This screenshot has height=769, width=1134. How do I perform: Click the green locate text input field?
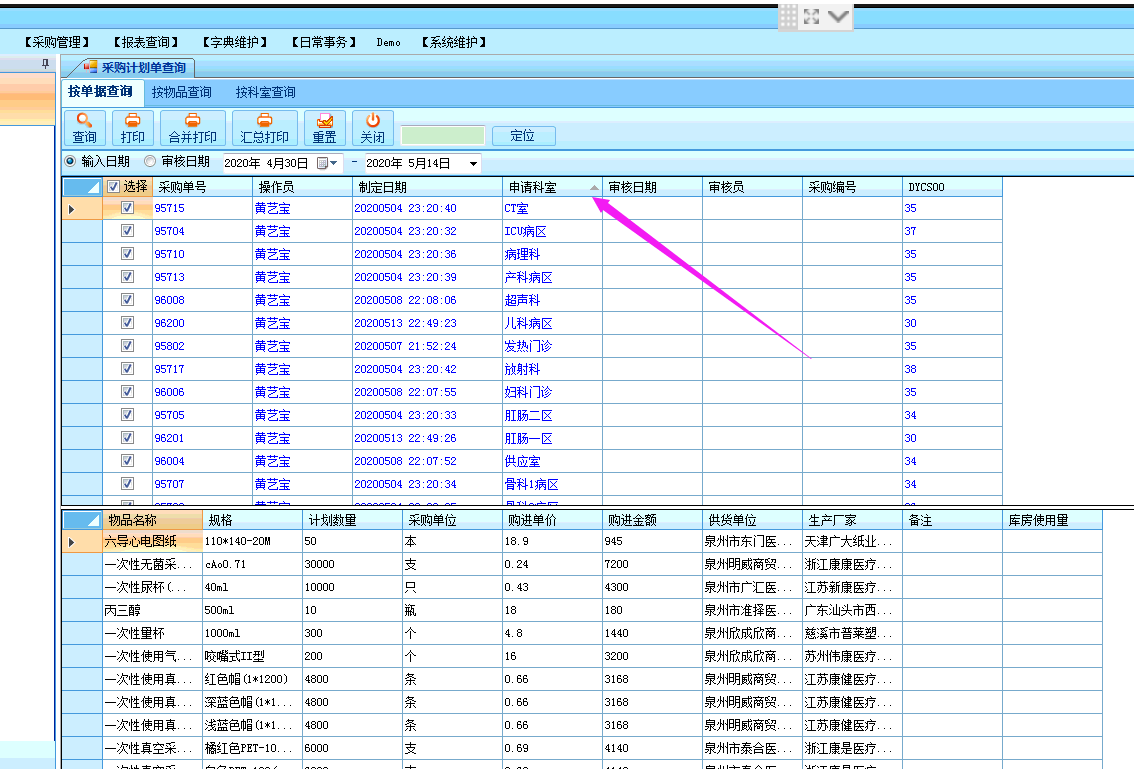point(443,135)
